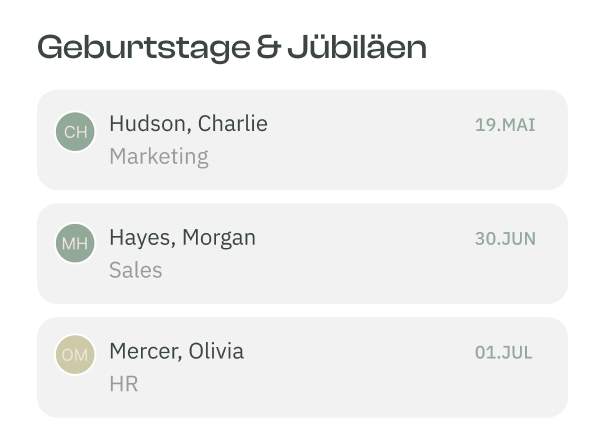Select the Sales department label
The image size is (600, 448).
tap(135, 270)
